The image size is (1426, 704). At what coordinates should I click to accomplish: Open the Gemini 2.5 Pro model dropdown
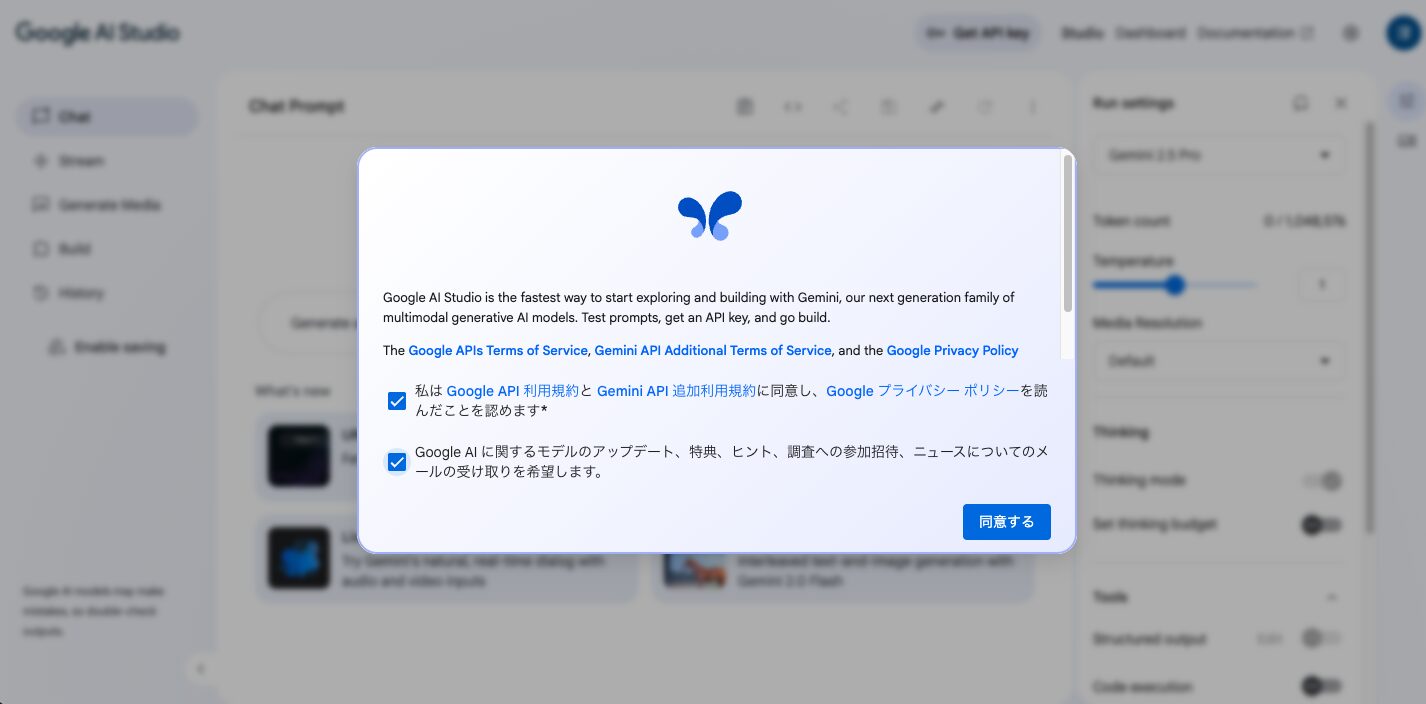(1219, 155)
